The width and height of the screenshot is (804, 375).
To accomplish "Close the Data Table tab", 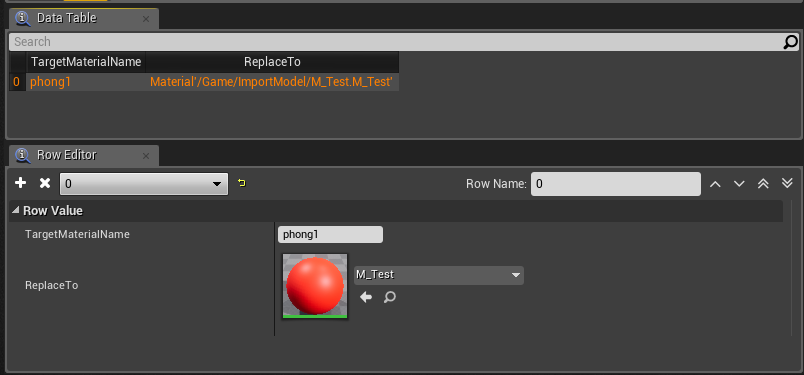I will 146,19.
